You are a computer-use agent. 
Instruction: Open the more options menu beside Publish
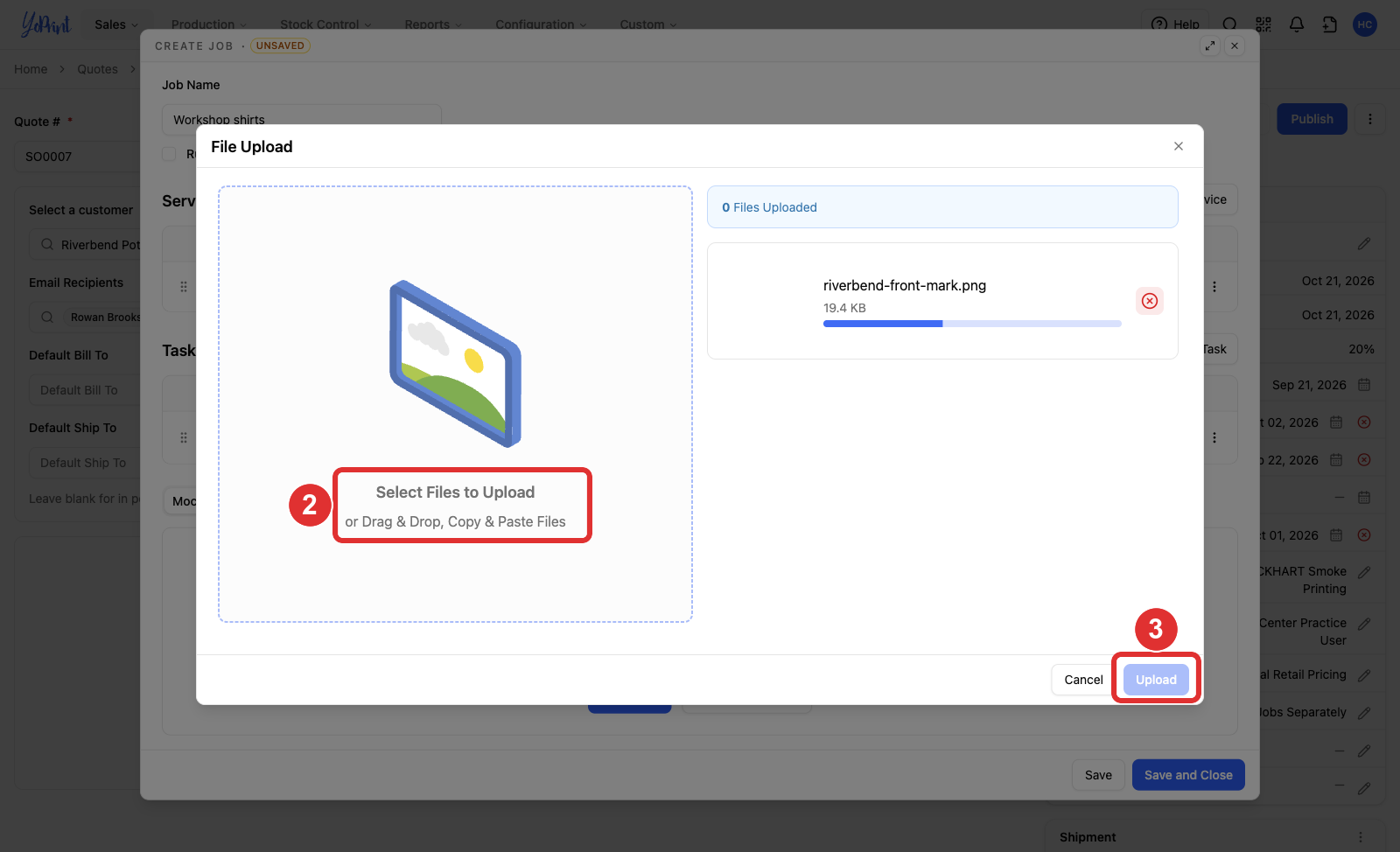coord(1370,119)
